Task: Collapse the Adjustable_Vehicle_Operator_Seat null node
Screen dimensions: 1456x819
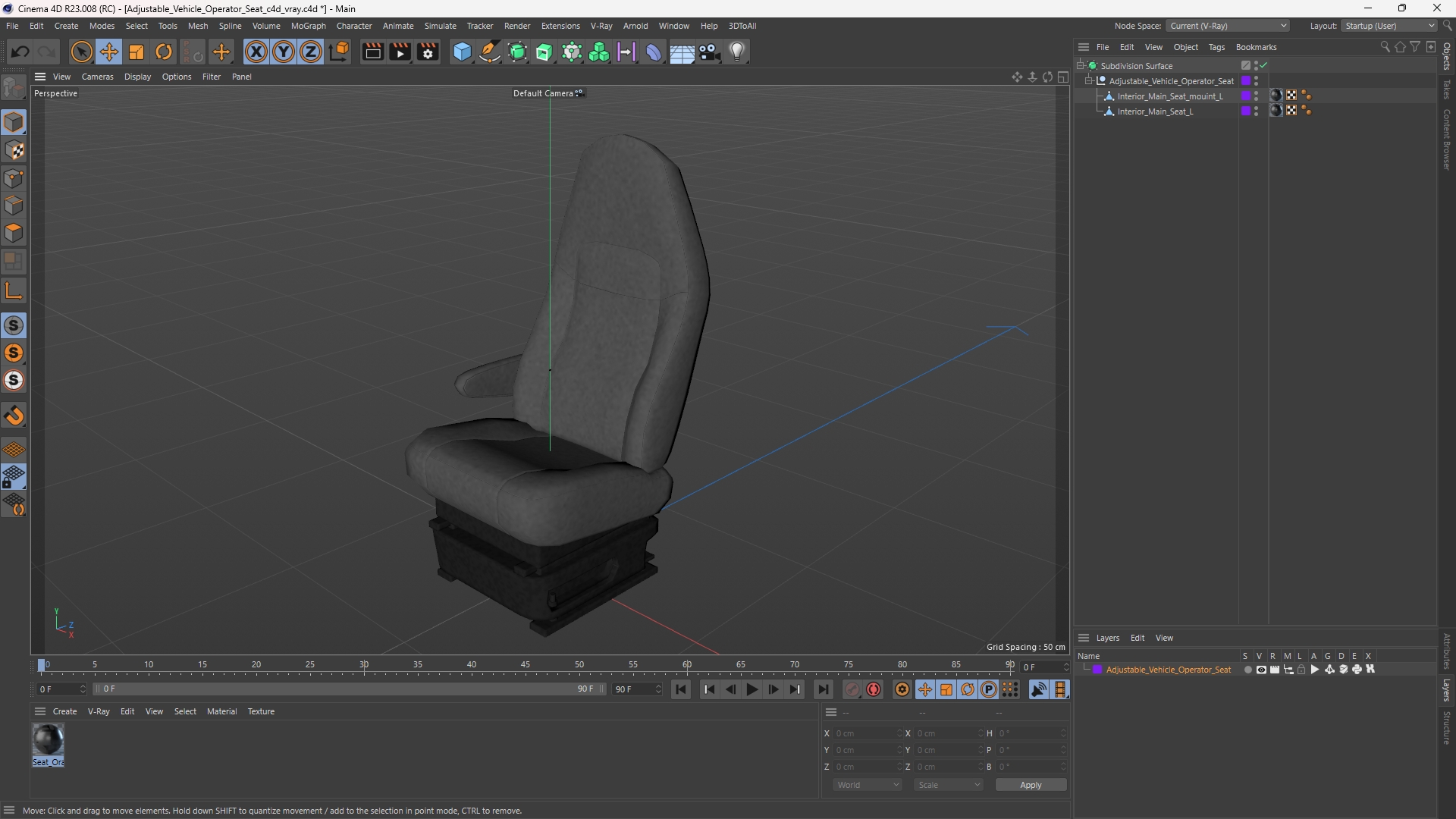Action: [x=1089, y=81]
